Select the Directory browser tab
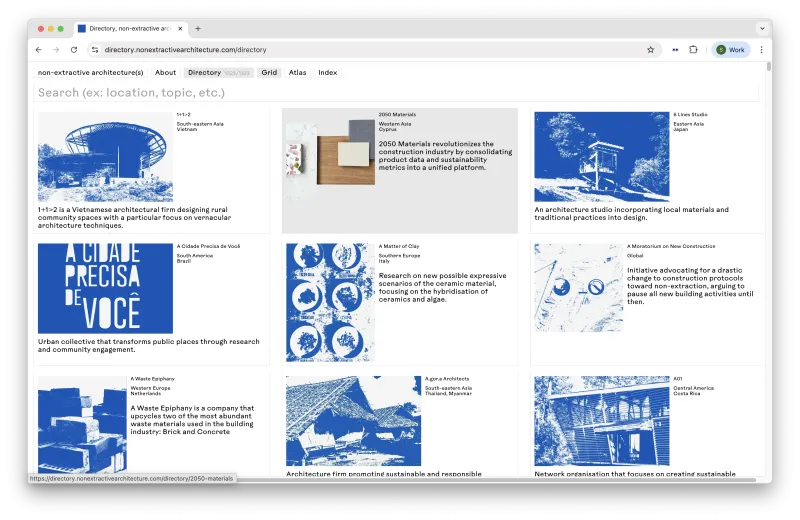Screen dimensions: 800x520 (130, 29)
